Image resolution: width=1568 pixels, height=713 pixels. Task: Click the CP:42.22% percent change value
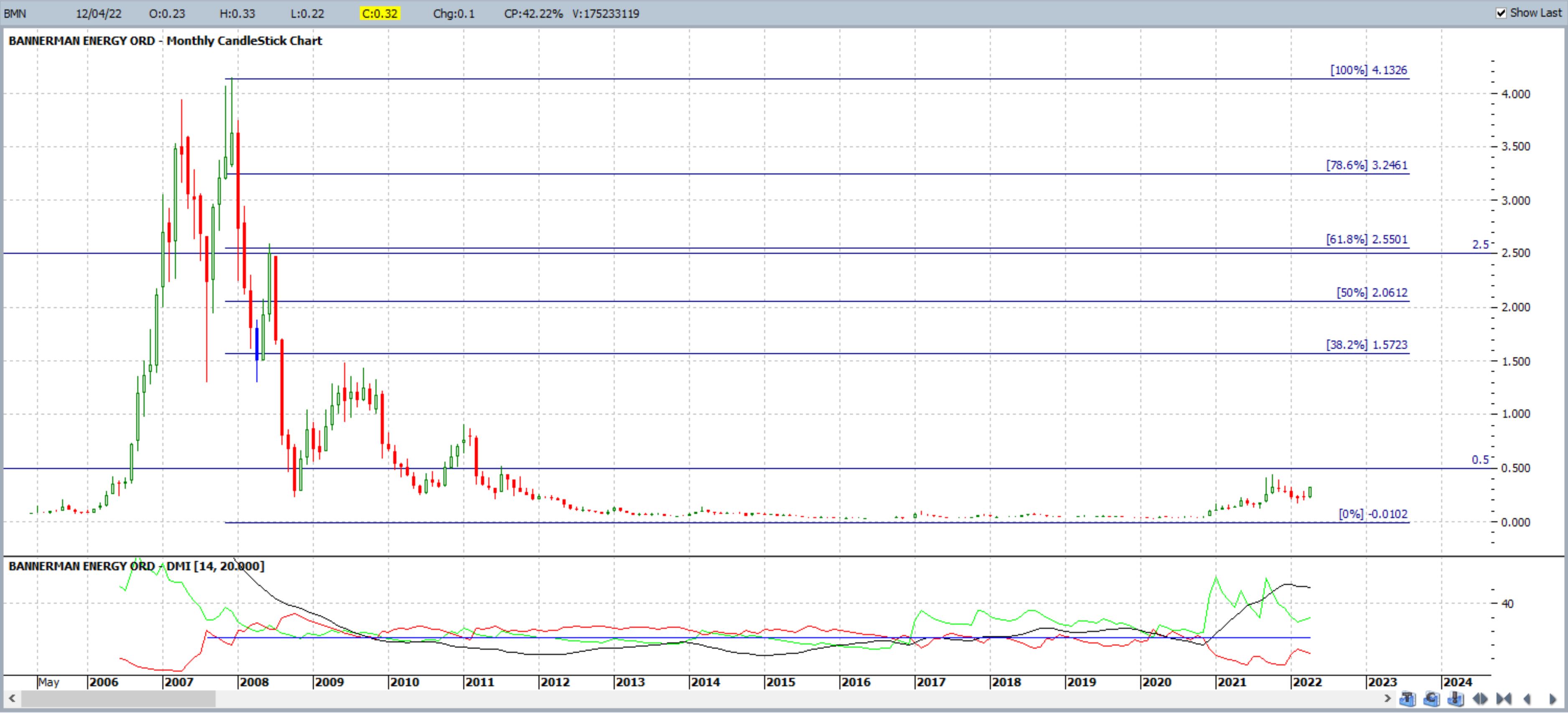pyautogui.click(x=533, y=13)
